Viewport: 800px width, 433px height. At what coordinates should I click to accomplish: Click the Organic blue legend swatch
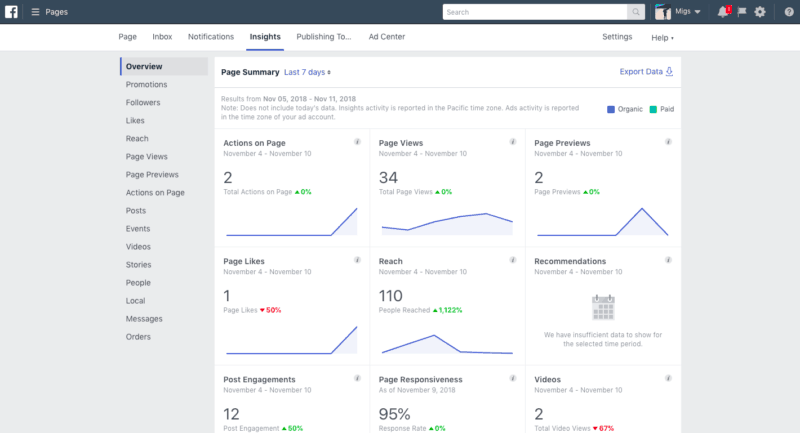(611, 109)
